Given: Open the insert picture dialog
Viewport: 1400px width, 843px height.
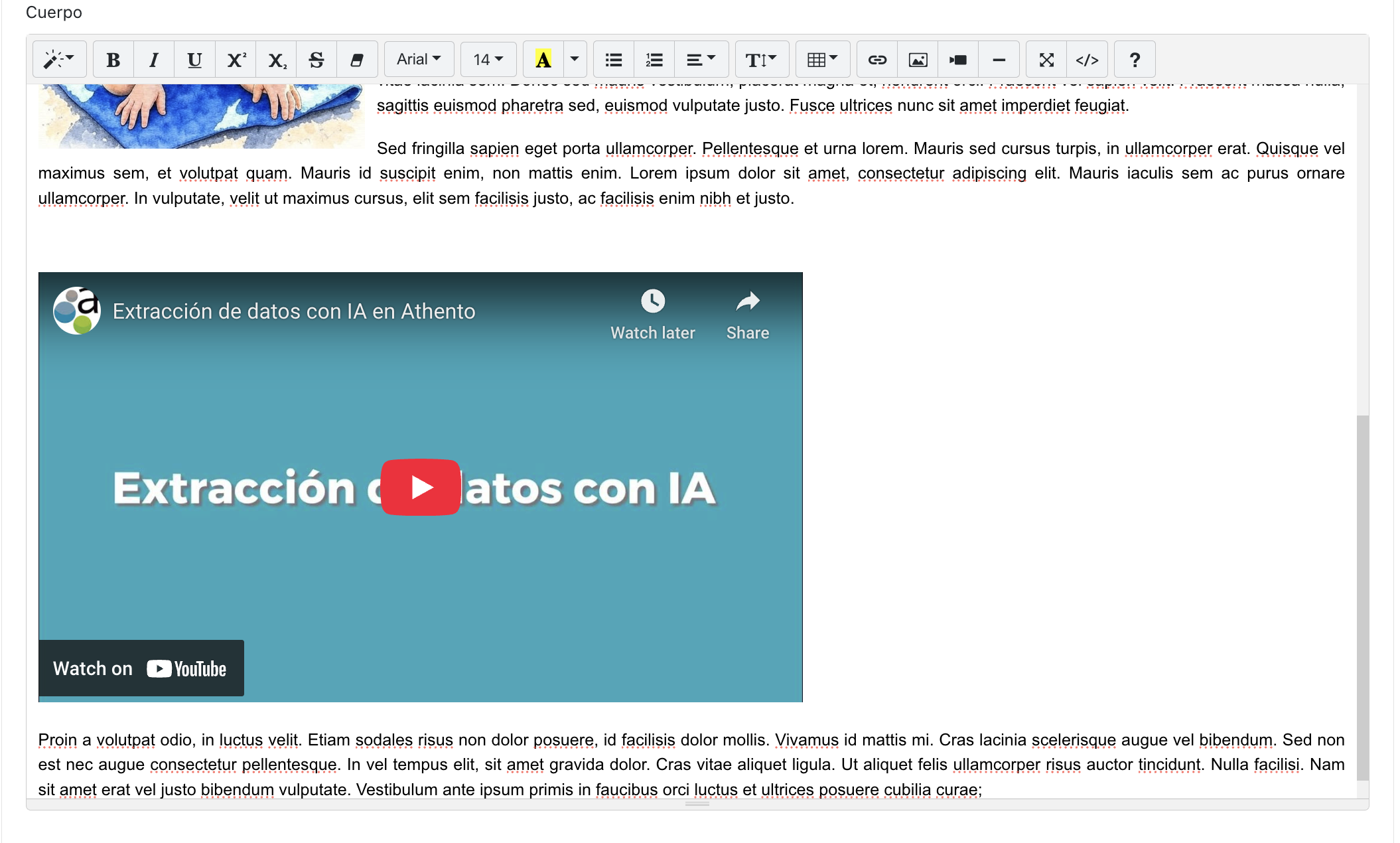Looking at the screenshot, I should coord(918,60).
